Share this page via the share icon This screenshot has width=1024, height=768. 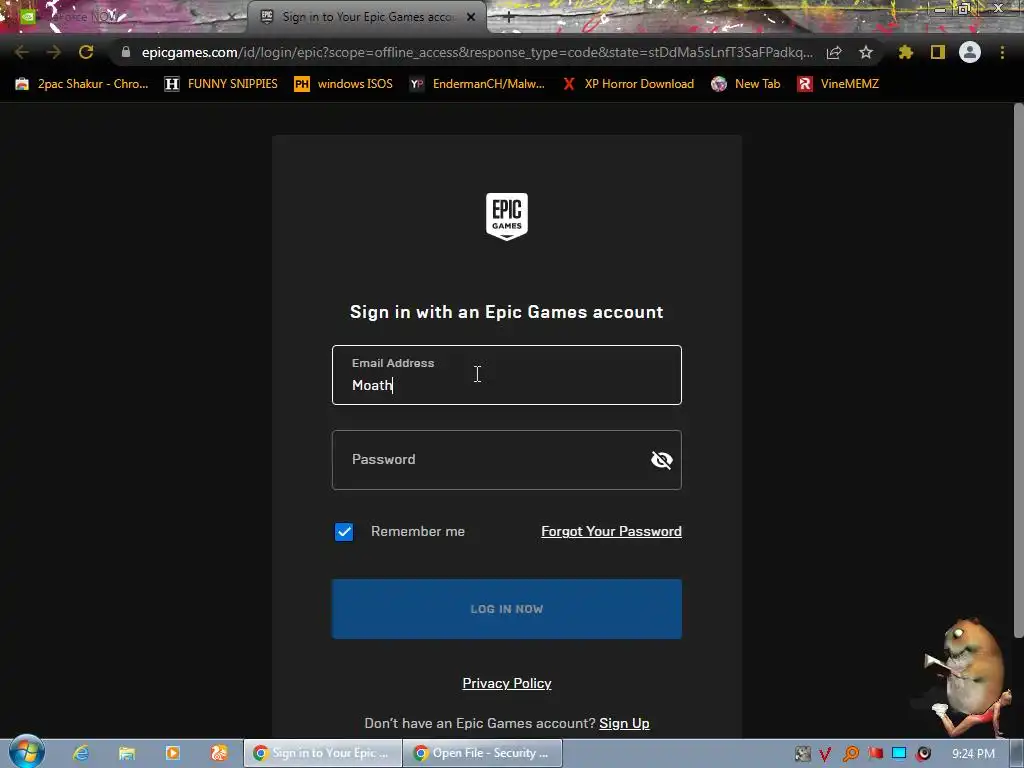click(834, 52)
